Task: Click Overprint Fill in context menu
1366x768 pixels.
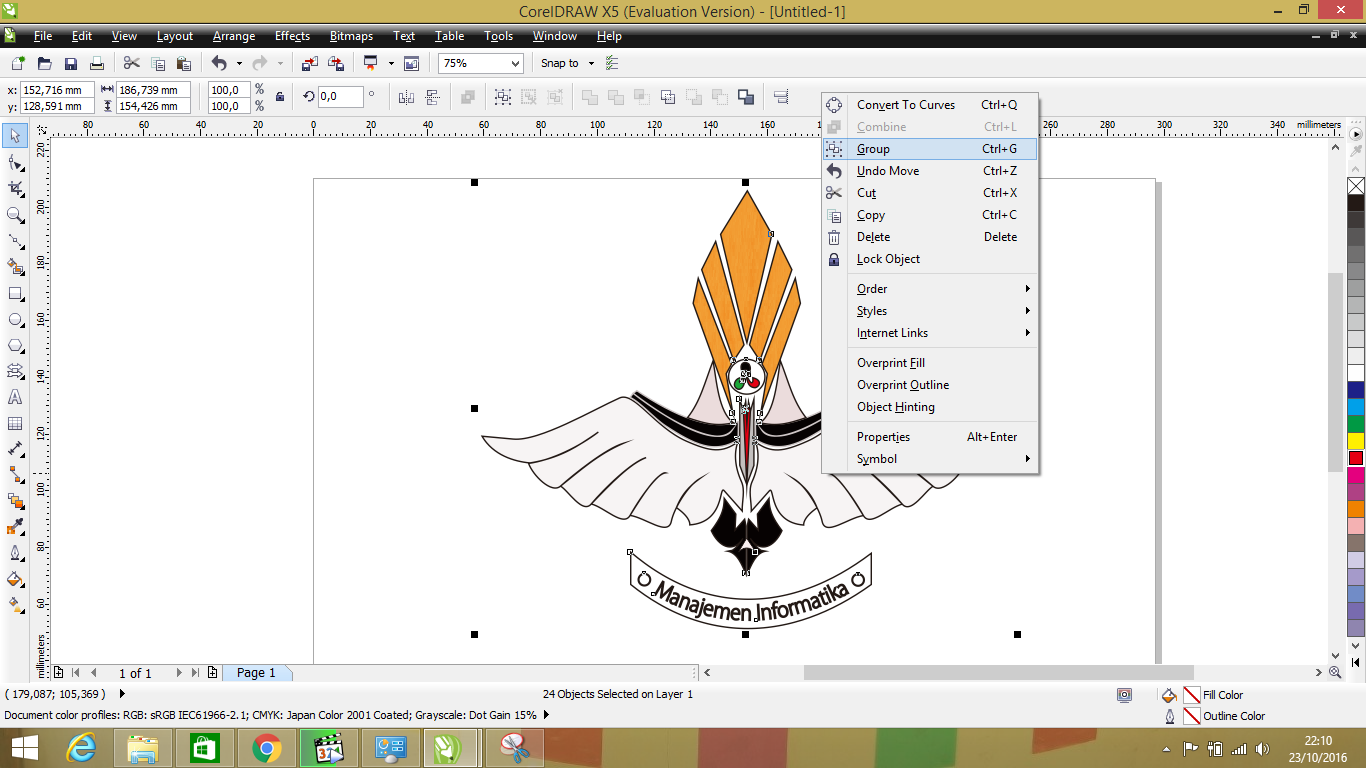Action: click(x=930, y=363)
